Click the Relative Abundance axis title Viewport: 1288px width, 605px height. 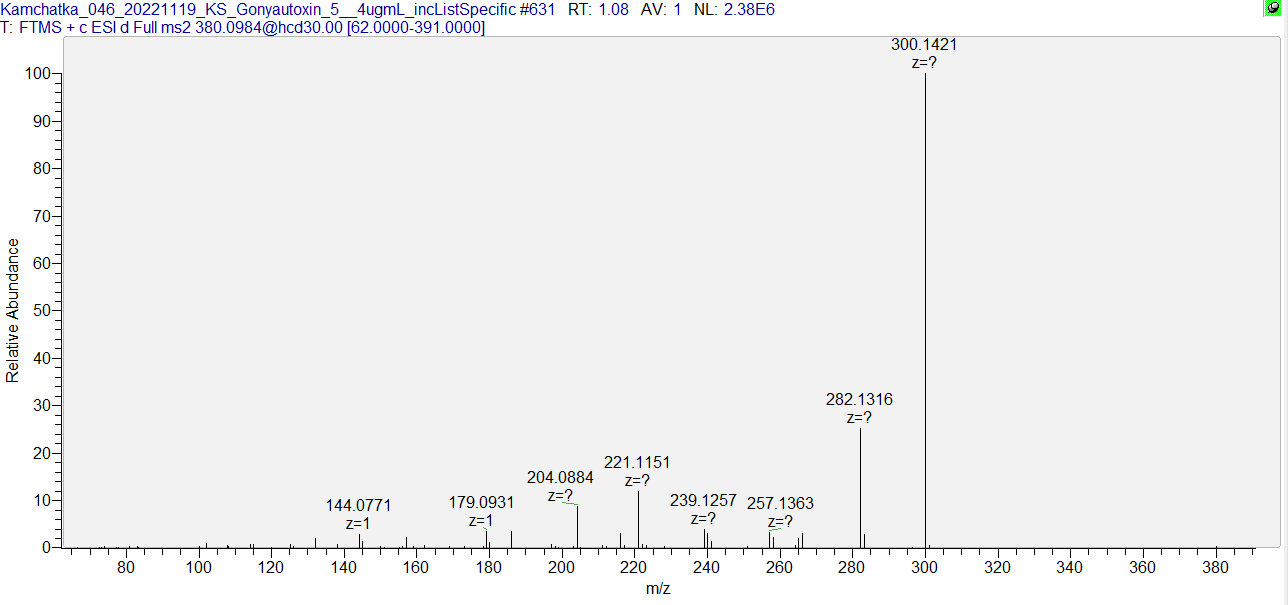coord(13,310)
